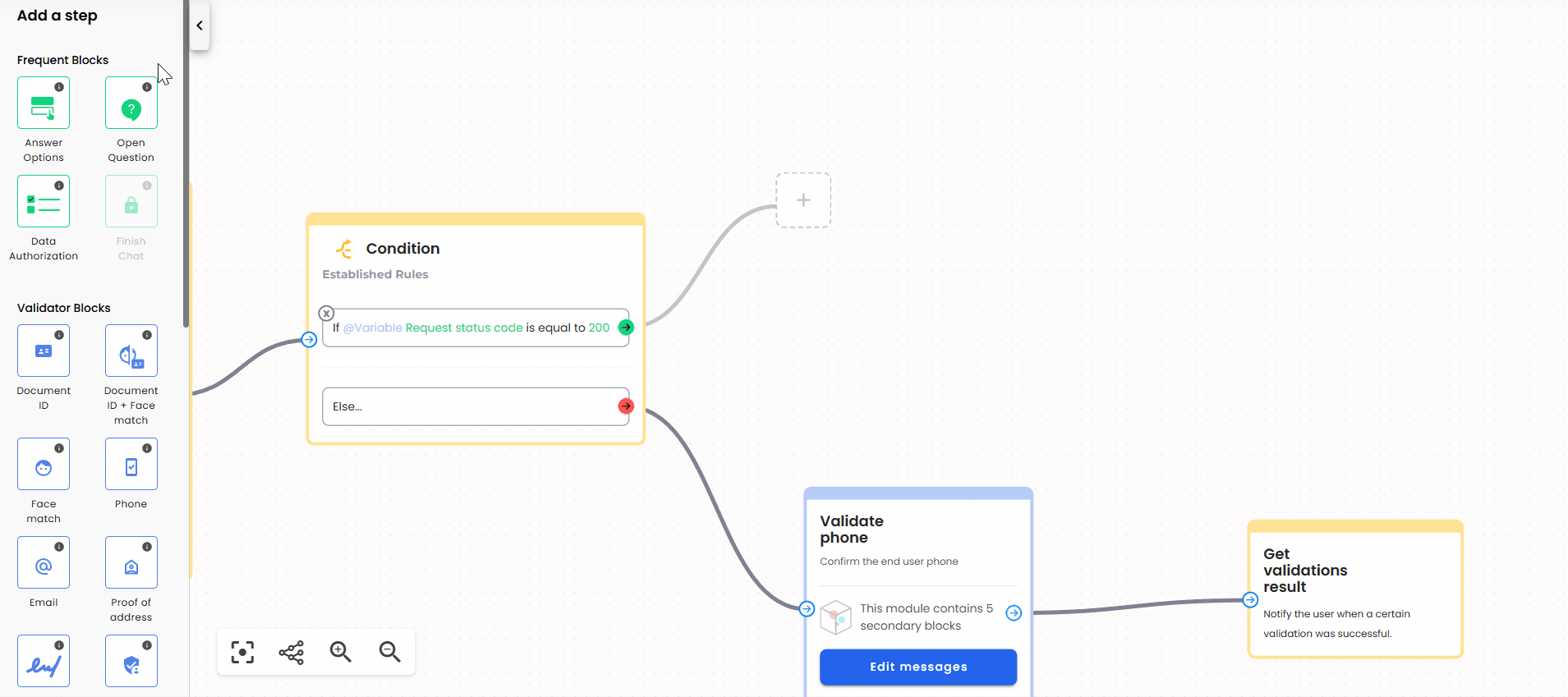Add the Data Authorization block

44,202
